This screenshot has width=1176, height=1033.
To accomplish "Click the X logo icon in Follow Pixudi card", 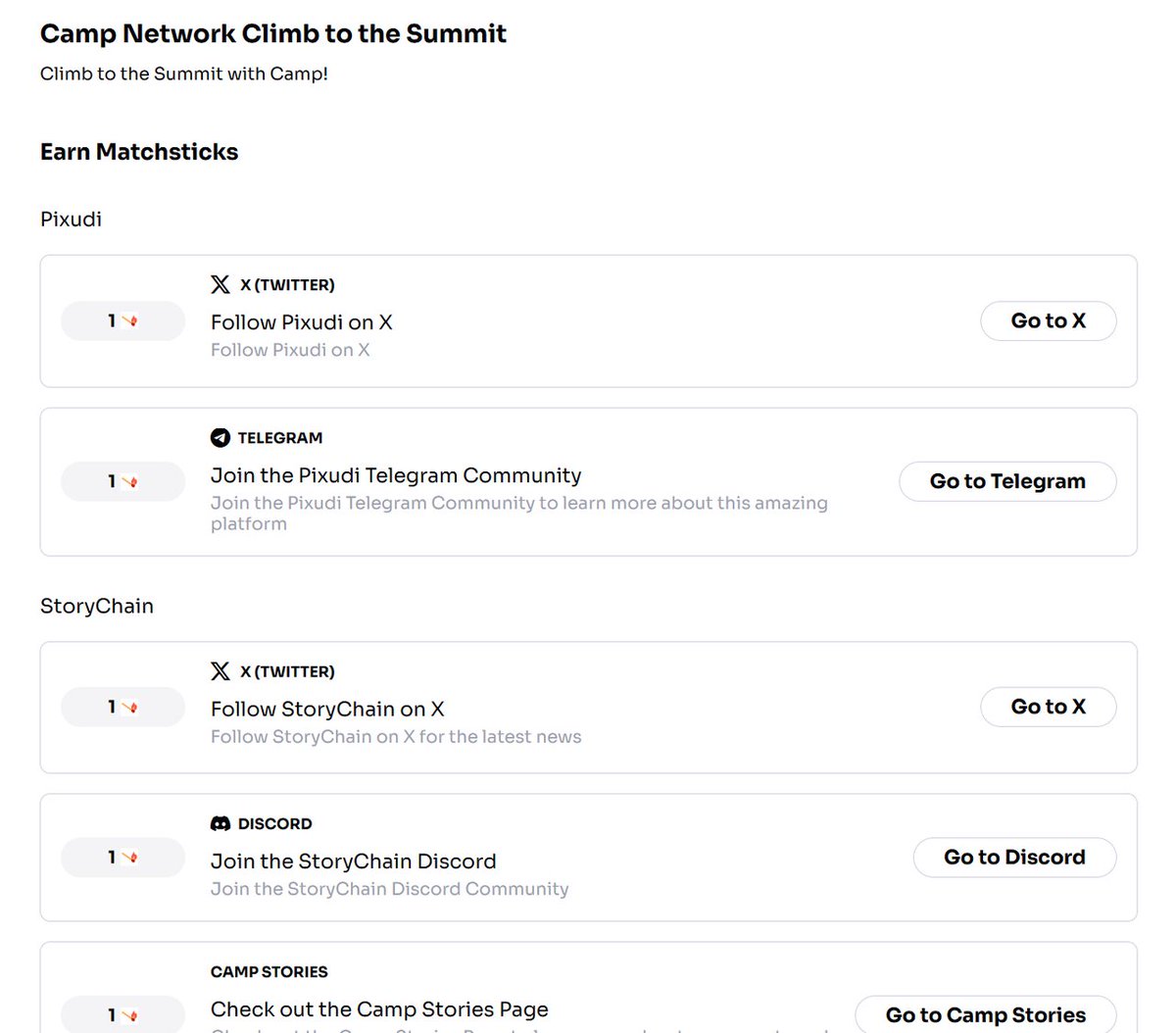I will [x=220, y=284].
